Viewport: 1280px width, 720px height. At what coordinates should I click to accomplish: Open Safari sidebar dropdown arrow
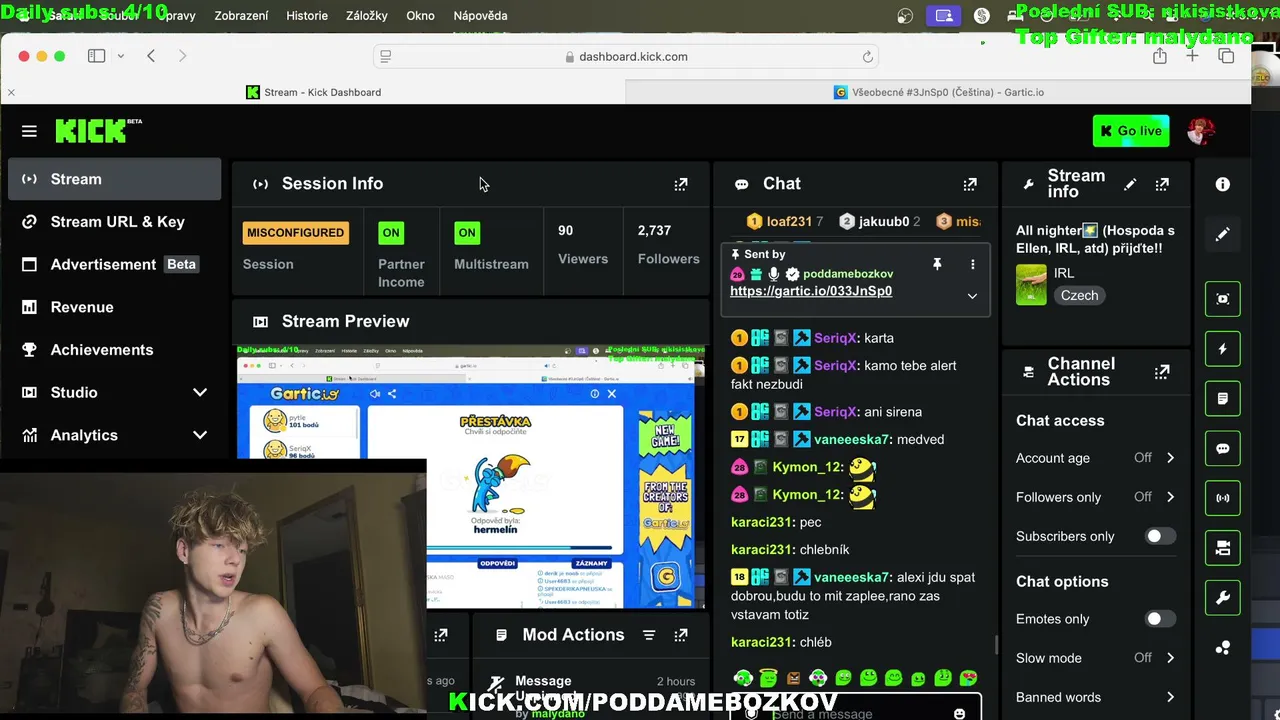121,56
